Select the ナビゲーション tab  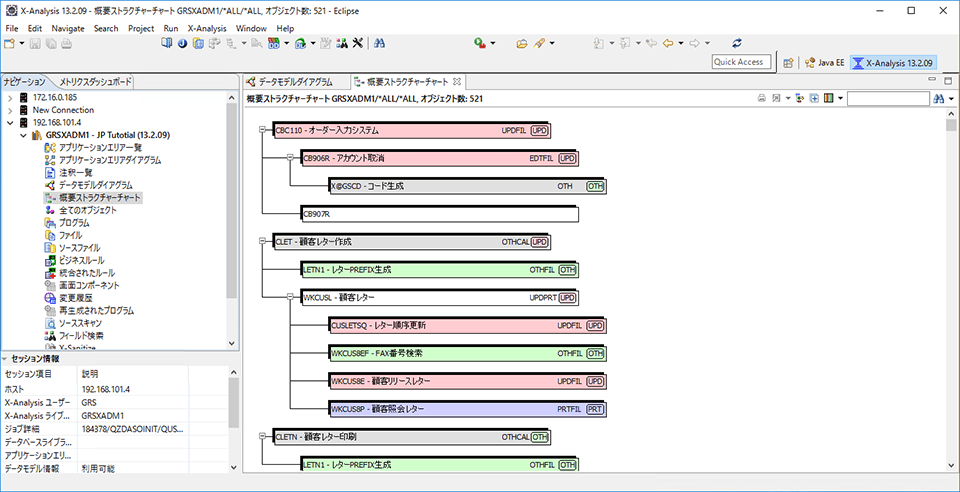tap(24, 81)
